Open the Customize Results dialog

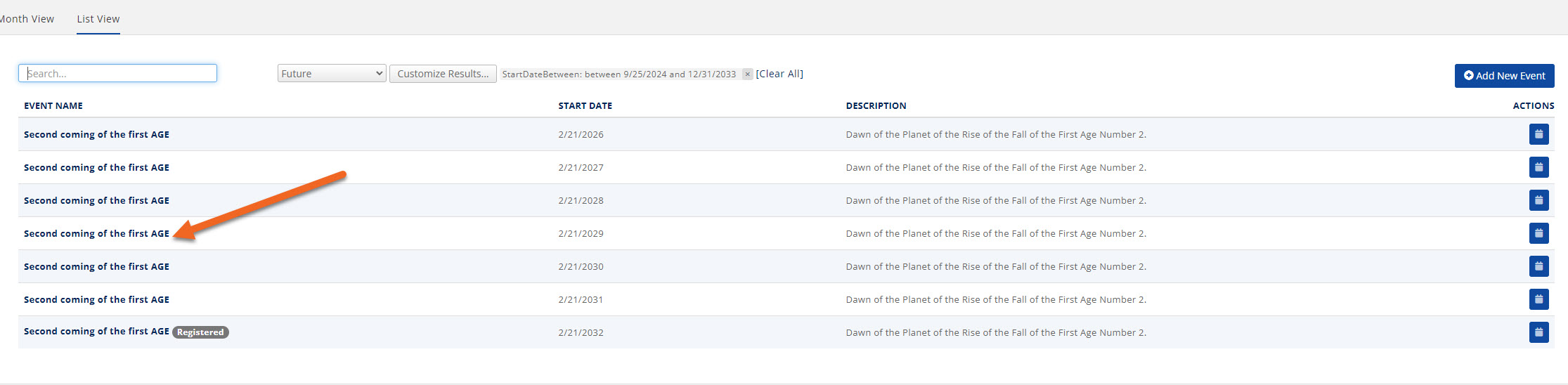click(443, 74)
